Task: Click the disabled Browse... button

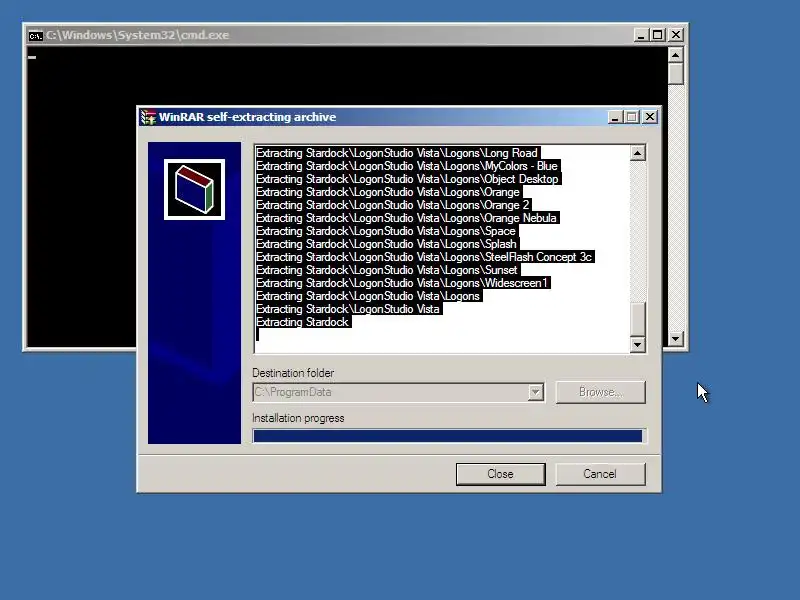Action: (601, 392)
